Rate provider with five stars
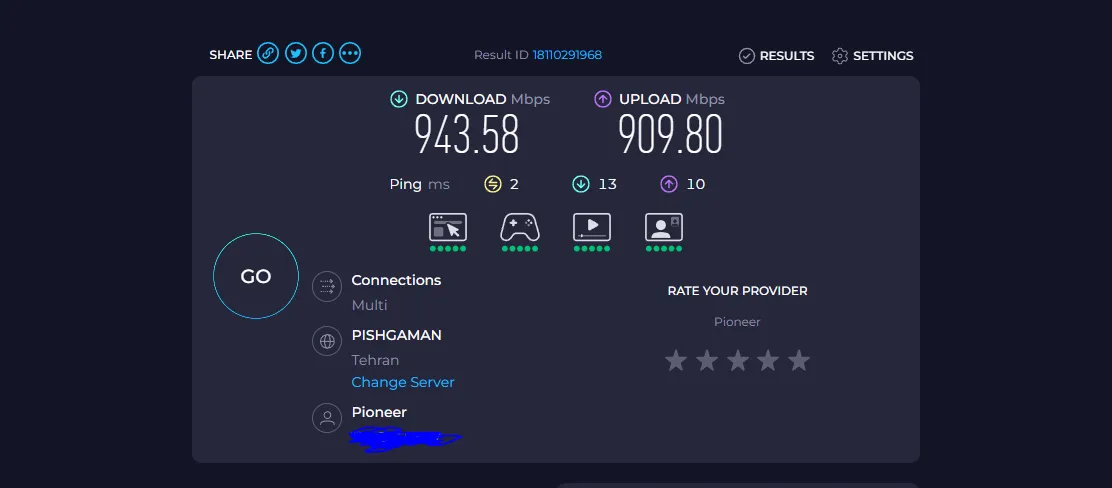Image resolution: width=1112 pixels, height=488 pixels. [798, 361]
